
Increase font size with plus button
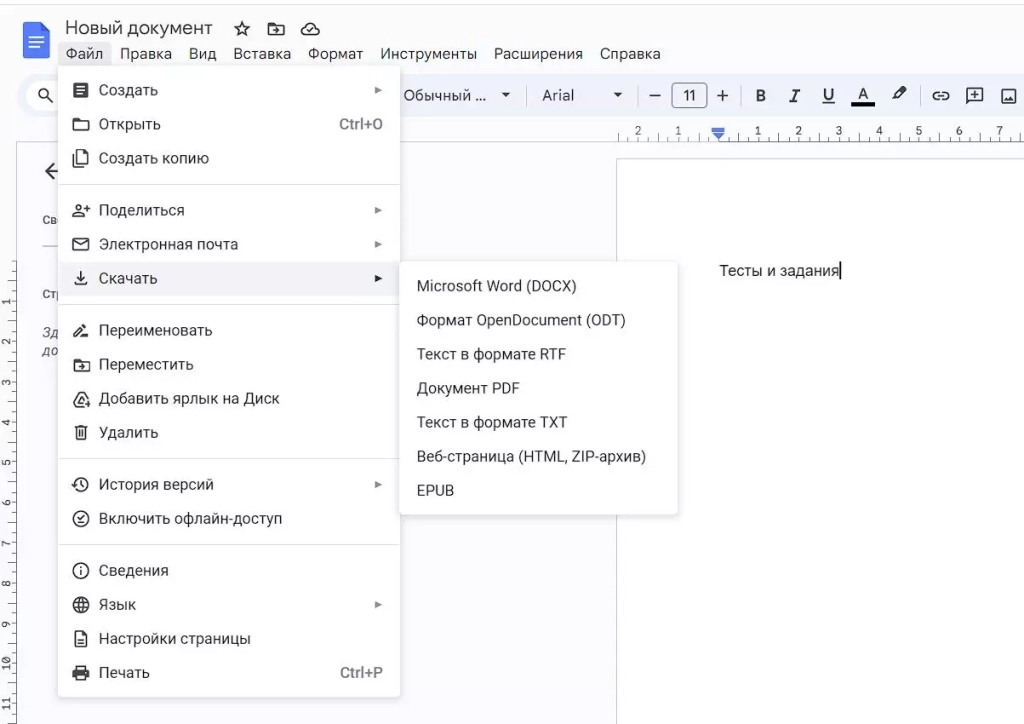[x=723, y=96]
